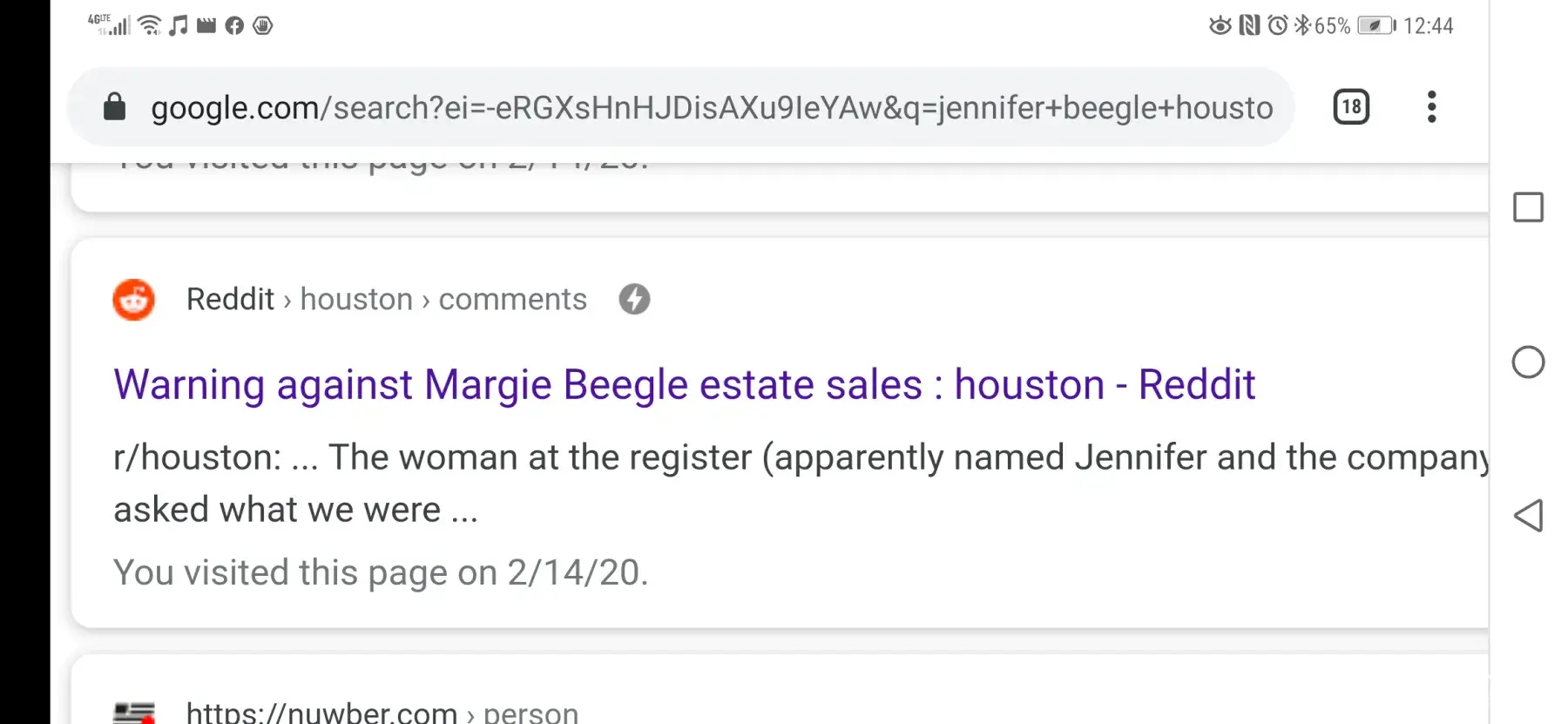This screenshot has height=724, width=1568.
Task: Tap the Reddit favicon logo
Action: coord(133,300)
